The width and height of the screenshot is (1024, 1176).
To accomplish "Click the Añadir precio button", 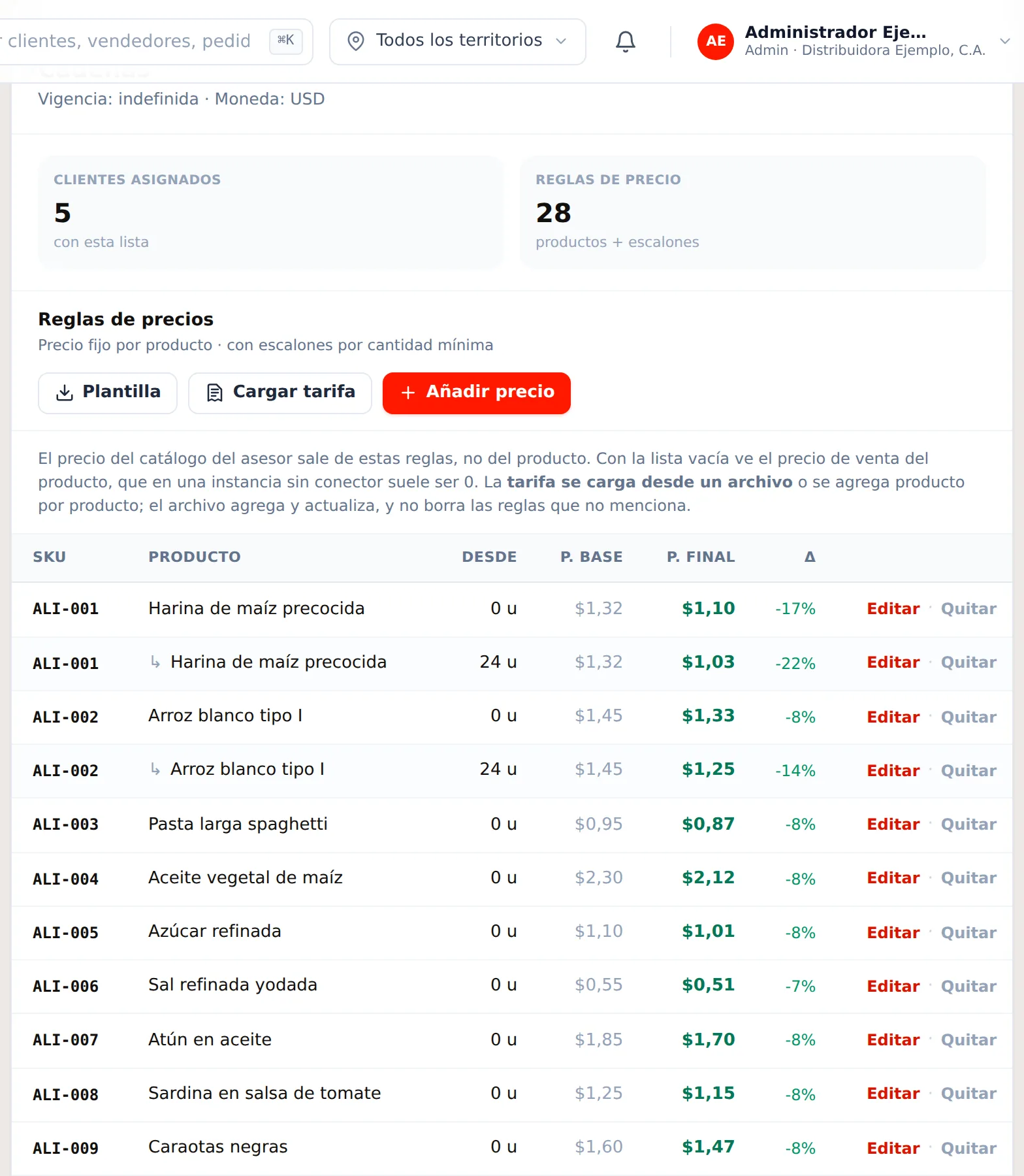I will [477, 393].
